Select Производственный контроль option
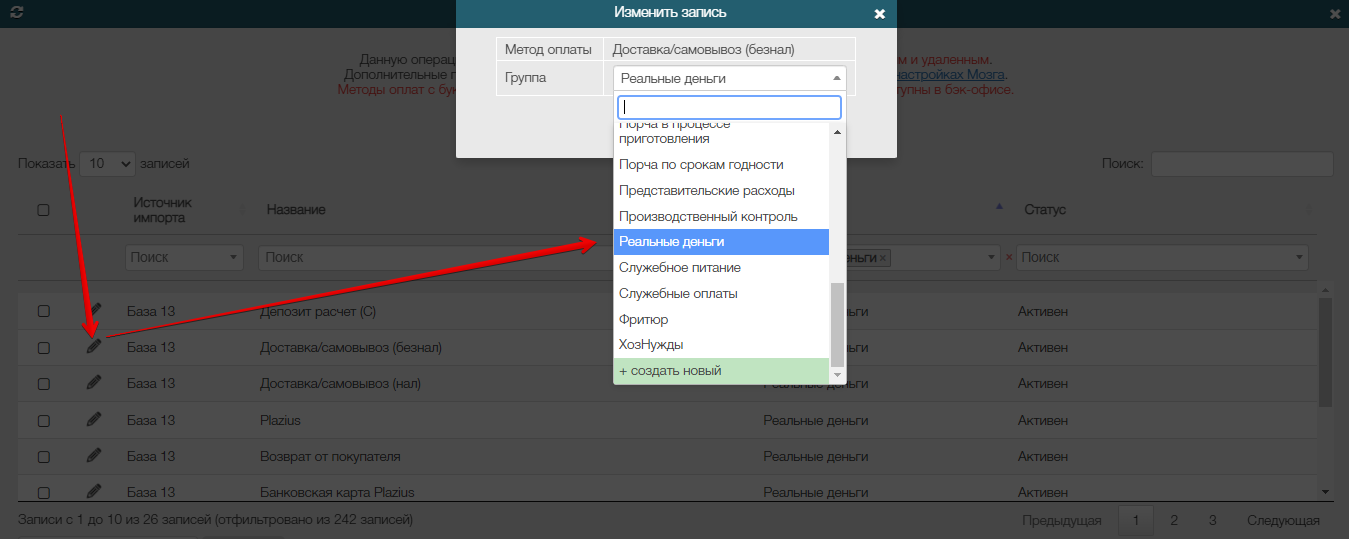This screenshot has height=539, width=1349. point(721,216)
